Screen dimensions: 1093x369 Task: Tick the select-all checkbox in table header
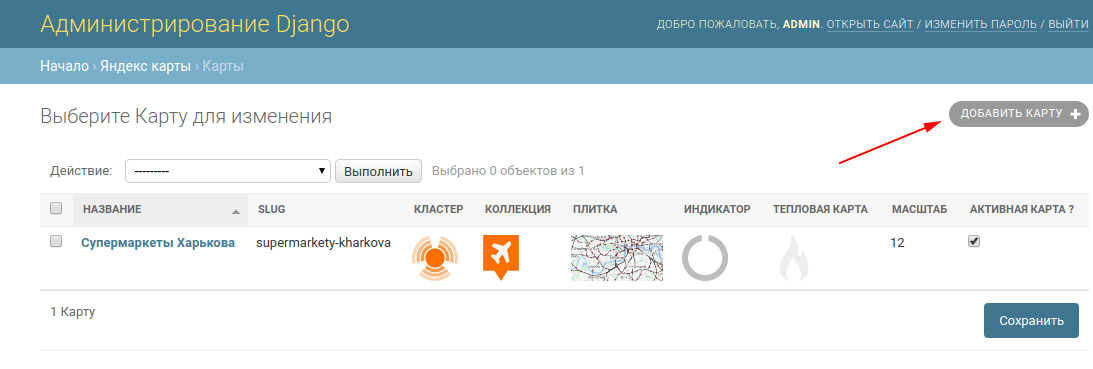[56, 208]
